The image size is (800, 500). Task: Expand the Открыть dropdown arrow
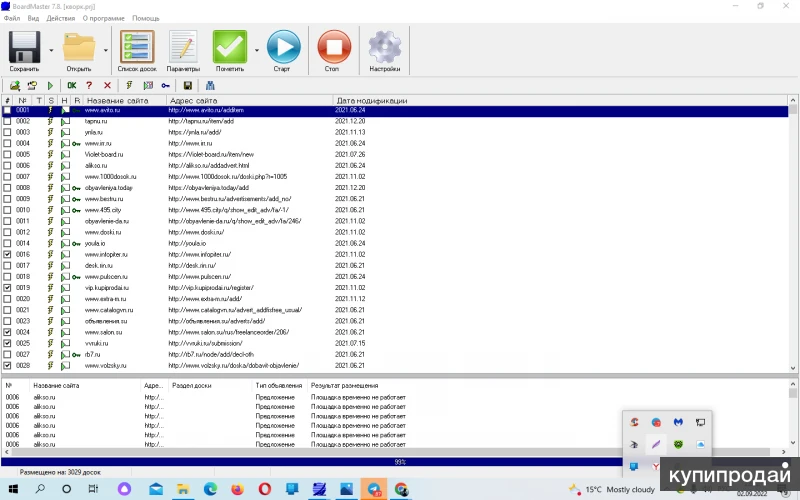[x=106, y=49]
